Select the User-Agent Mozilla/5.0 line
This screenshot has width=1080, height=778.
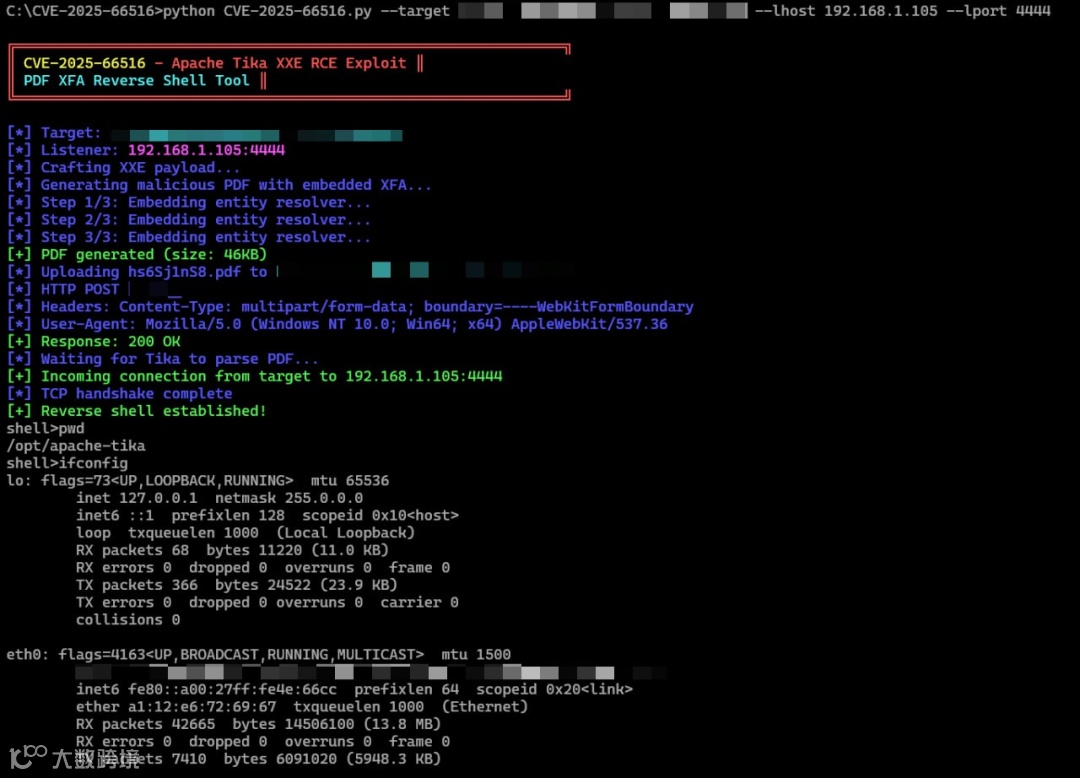[x=337, y=324]
